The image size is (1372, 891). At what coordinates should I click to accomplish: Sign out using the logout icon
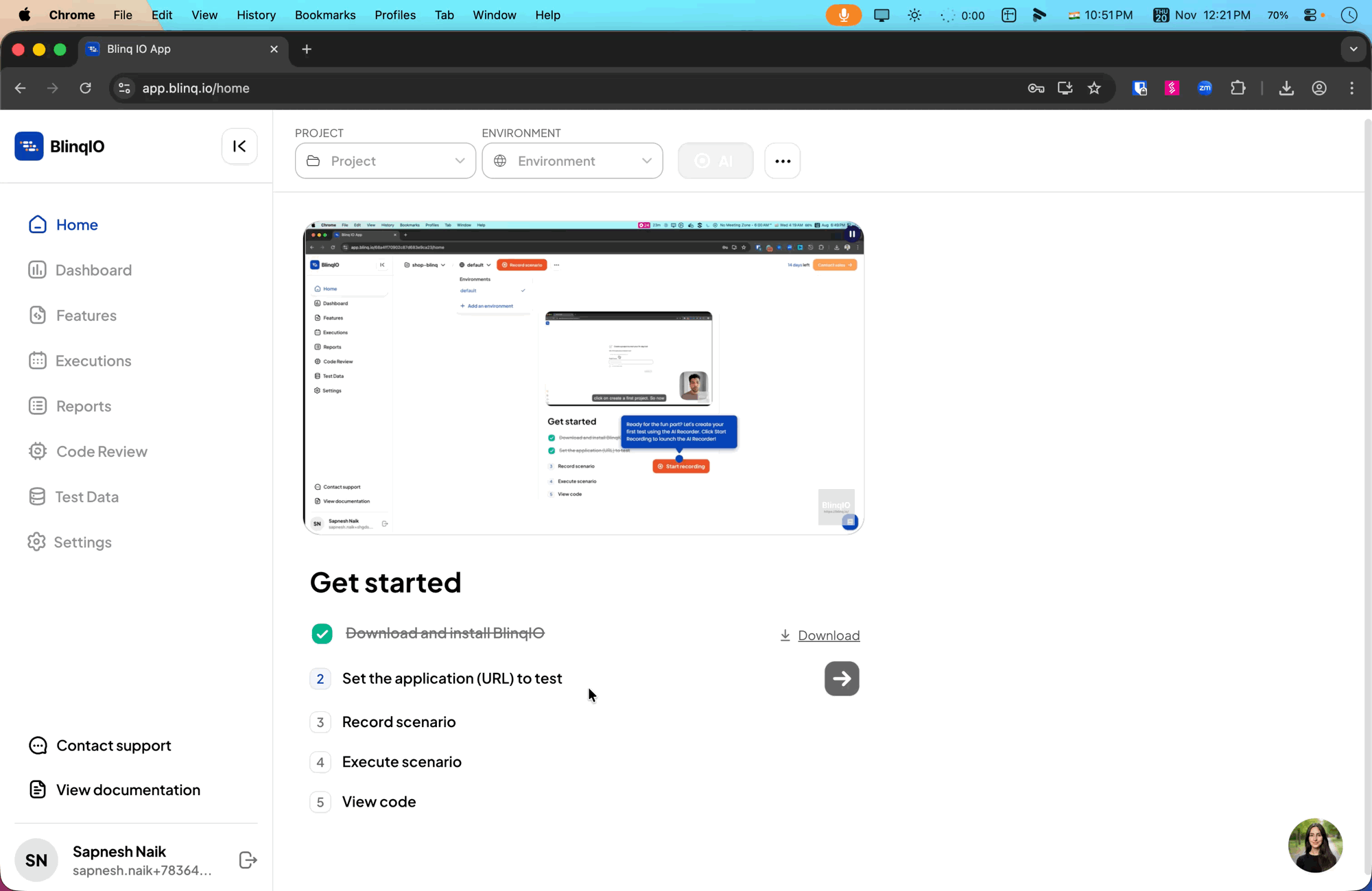point(247,859)
